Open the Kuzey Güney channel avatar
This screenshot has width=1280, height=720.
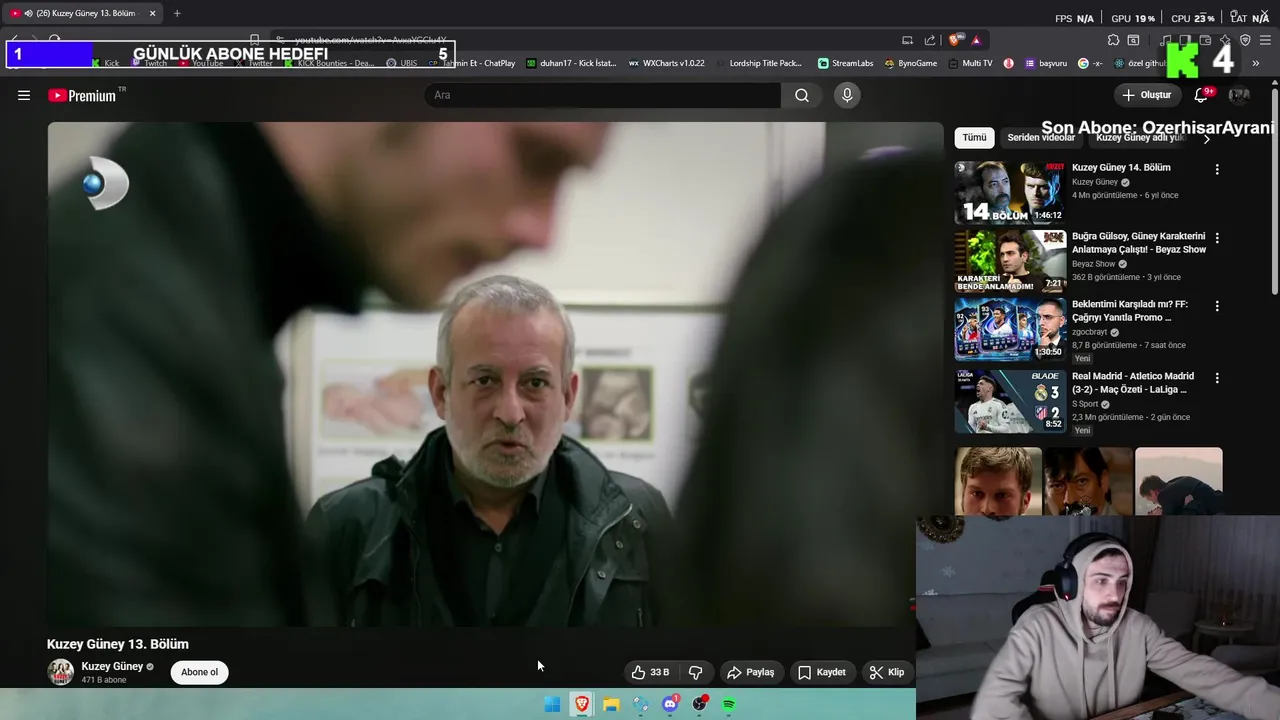click(x=61, y=672)
